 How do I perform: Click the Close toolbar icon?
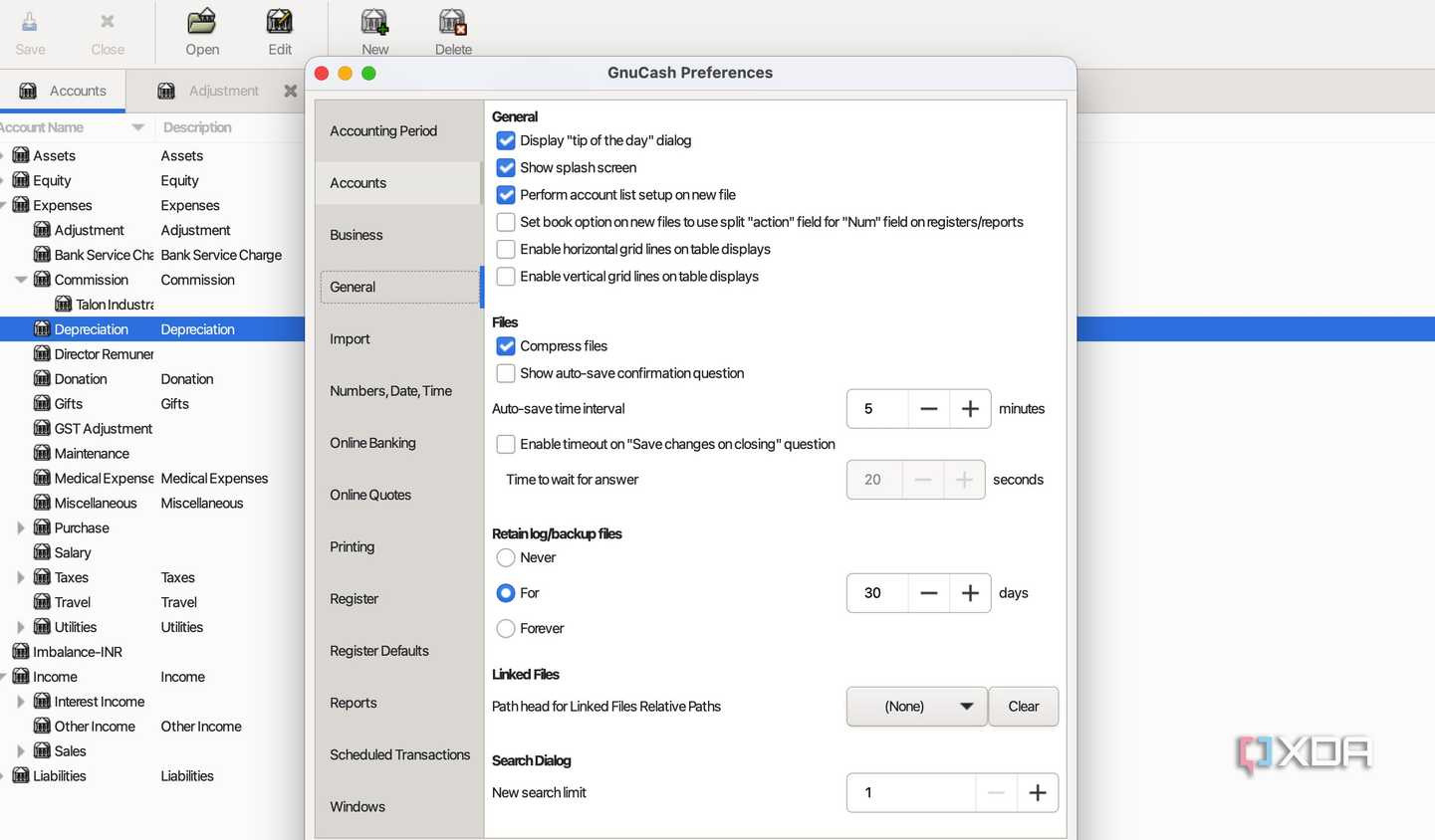point(108,21)
